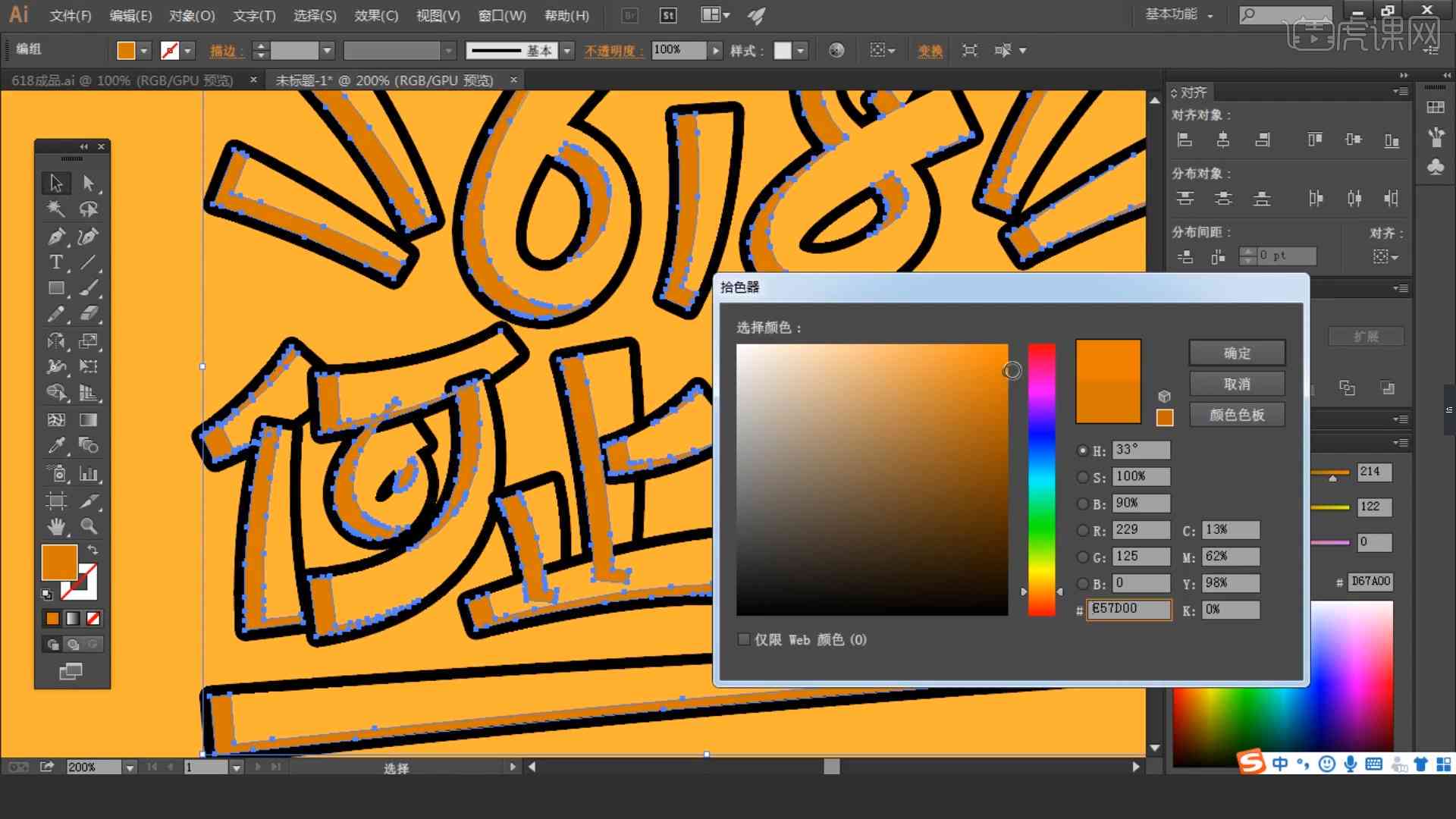Select the Blend tool
1456x819 pixels.
pyautogui.click(x=89, y=446)
